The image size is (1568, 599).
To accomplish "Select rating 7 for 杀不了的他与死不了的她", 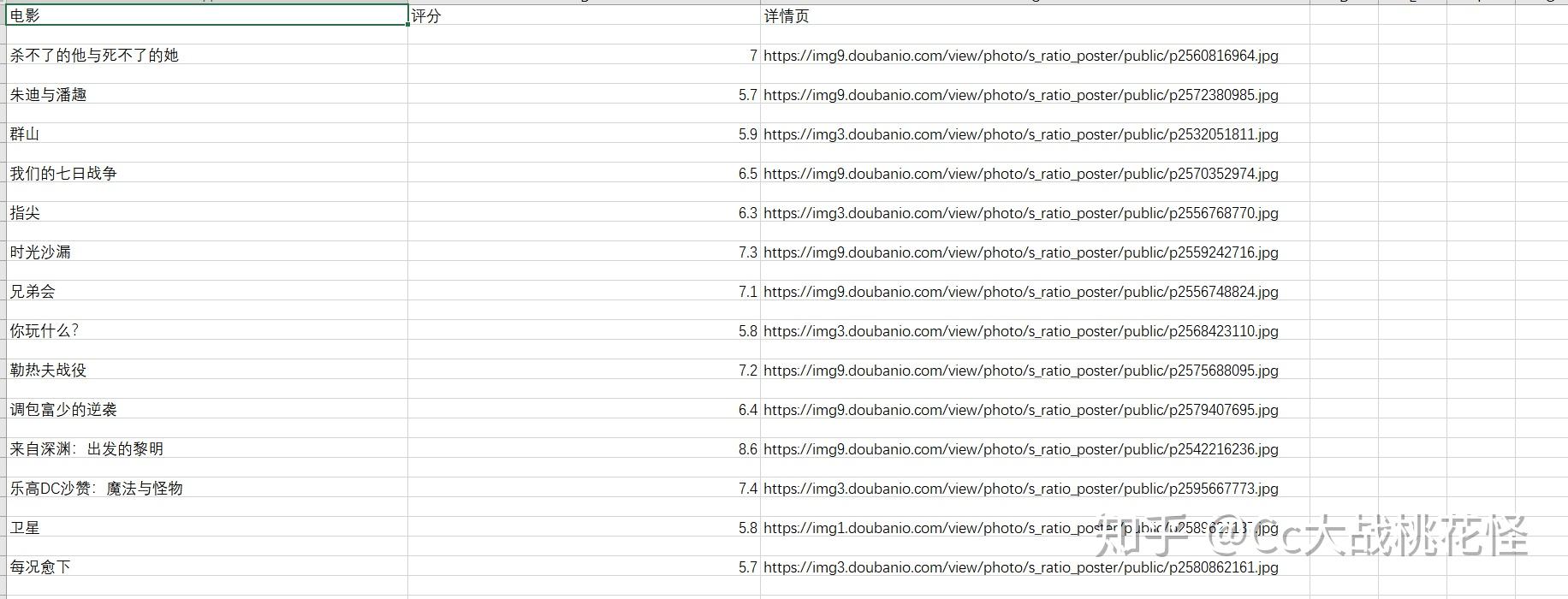I will coord(584,55).
